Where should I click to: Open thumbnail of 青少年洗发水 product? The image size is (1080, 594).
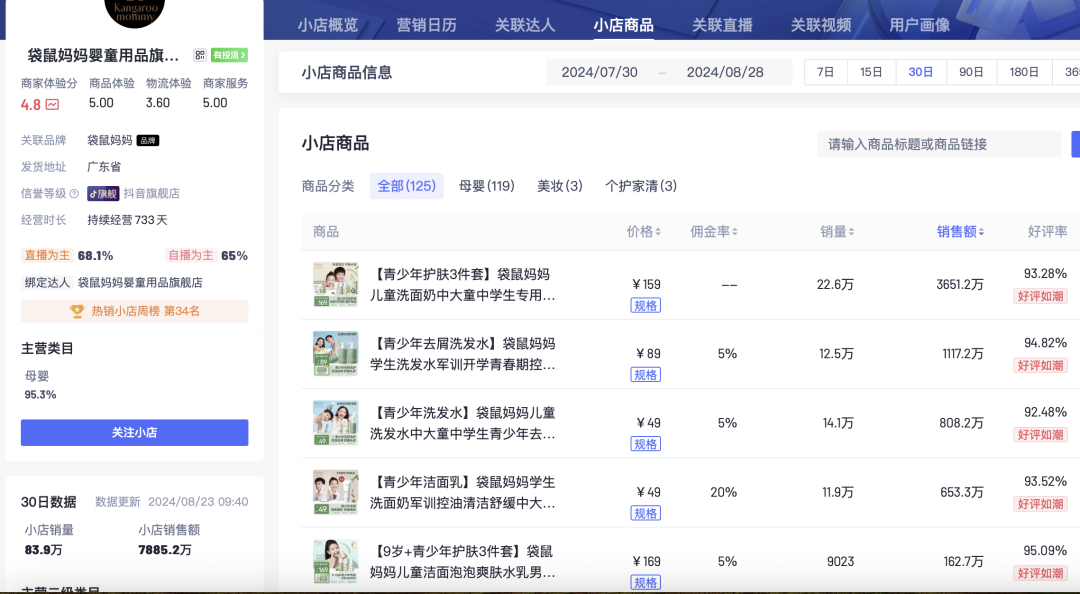(x=335, y=423)
